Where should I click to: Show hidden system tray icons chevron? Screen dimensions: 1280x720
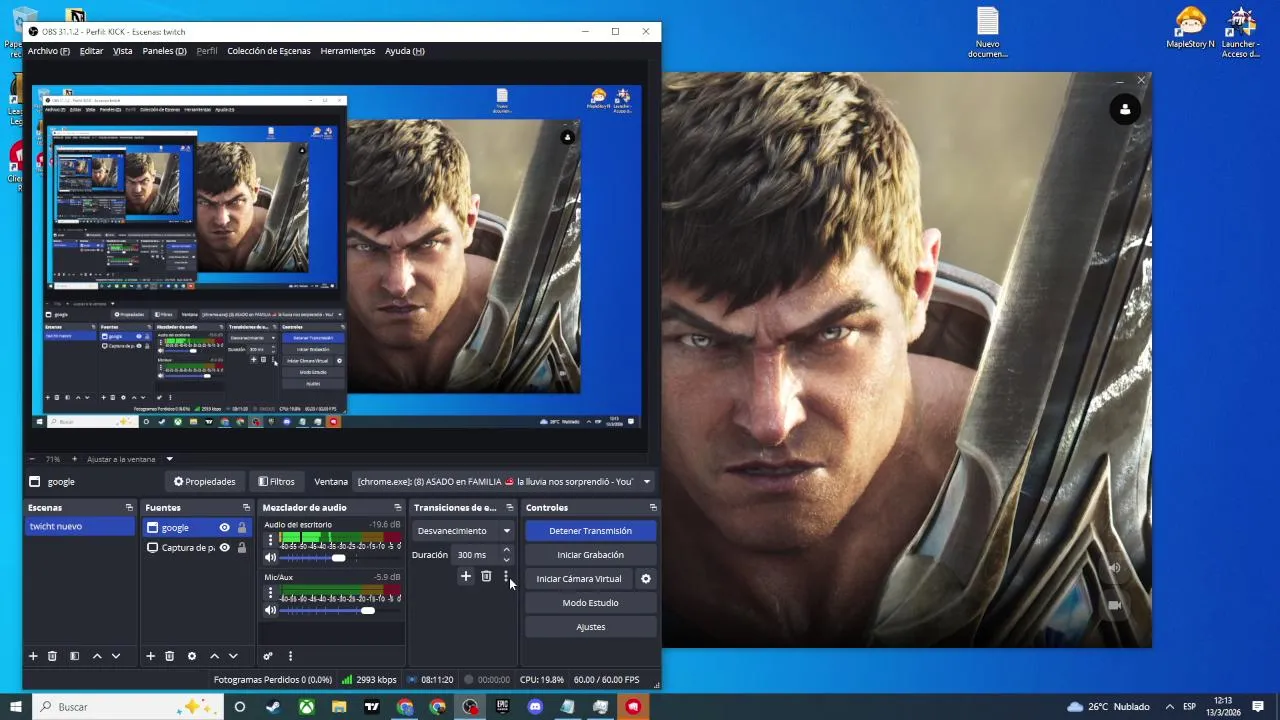coord(1169,707)
